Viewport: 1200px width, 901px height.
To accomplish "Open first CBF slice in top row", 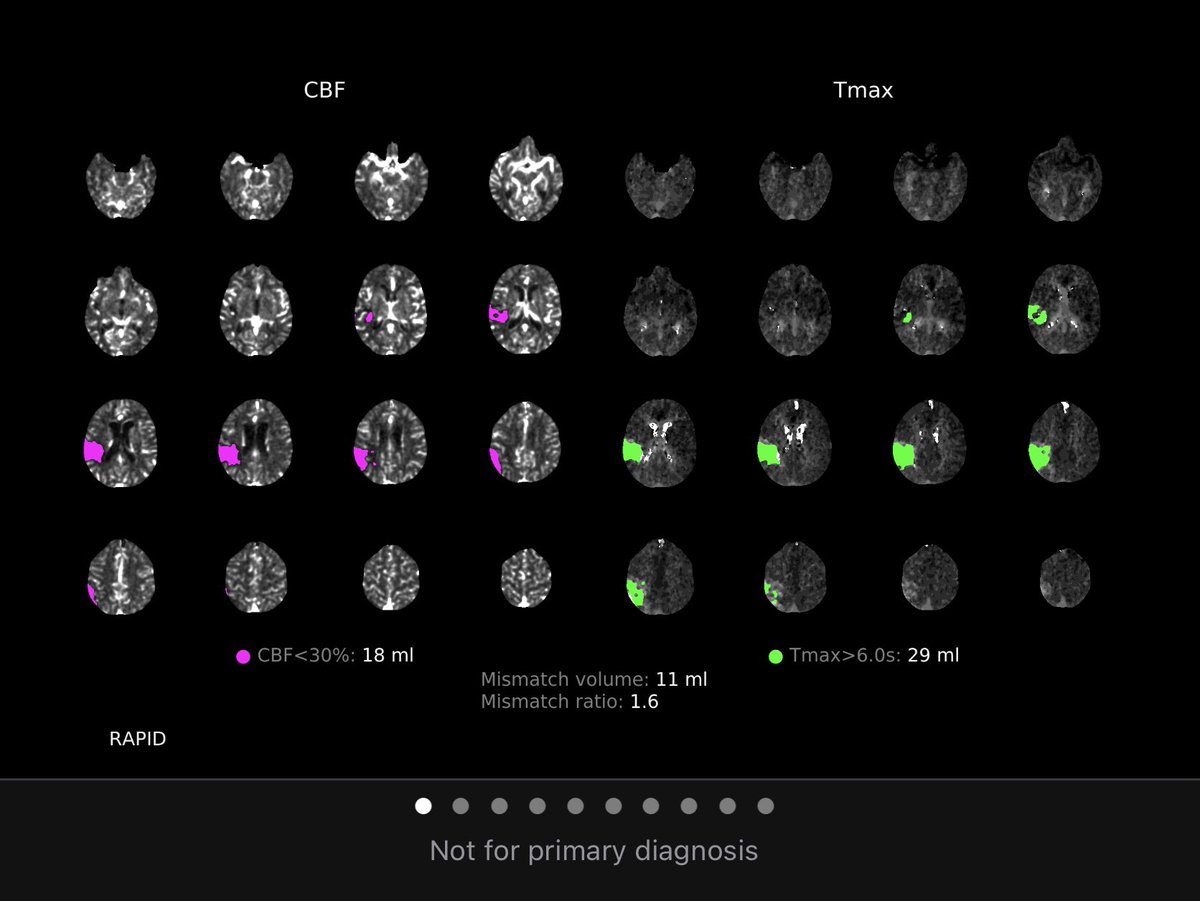I will click(x=121, y=186).
